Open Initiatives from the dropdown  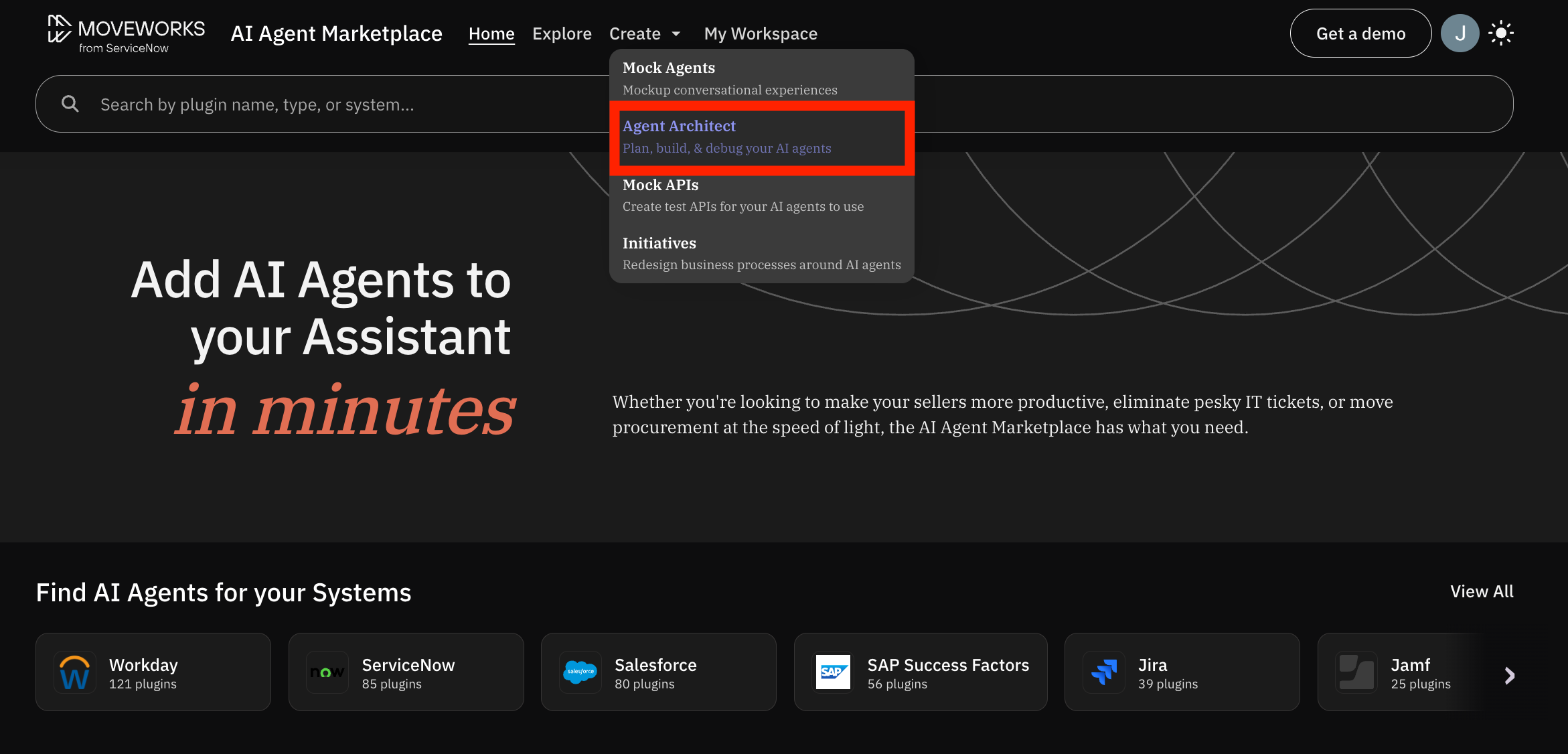click(x=761, y=253)
